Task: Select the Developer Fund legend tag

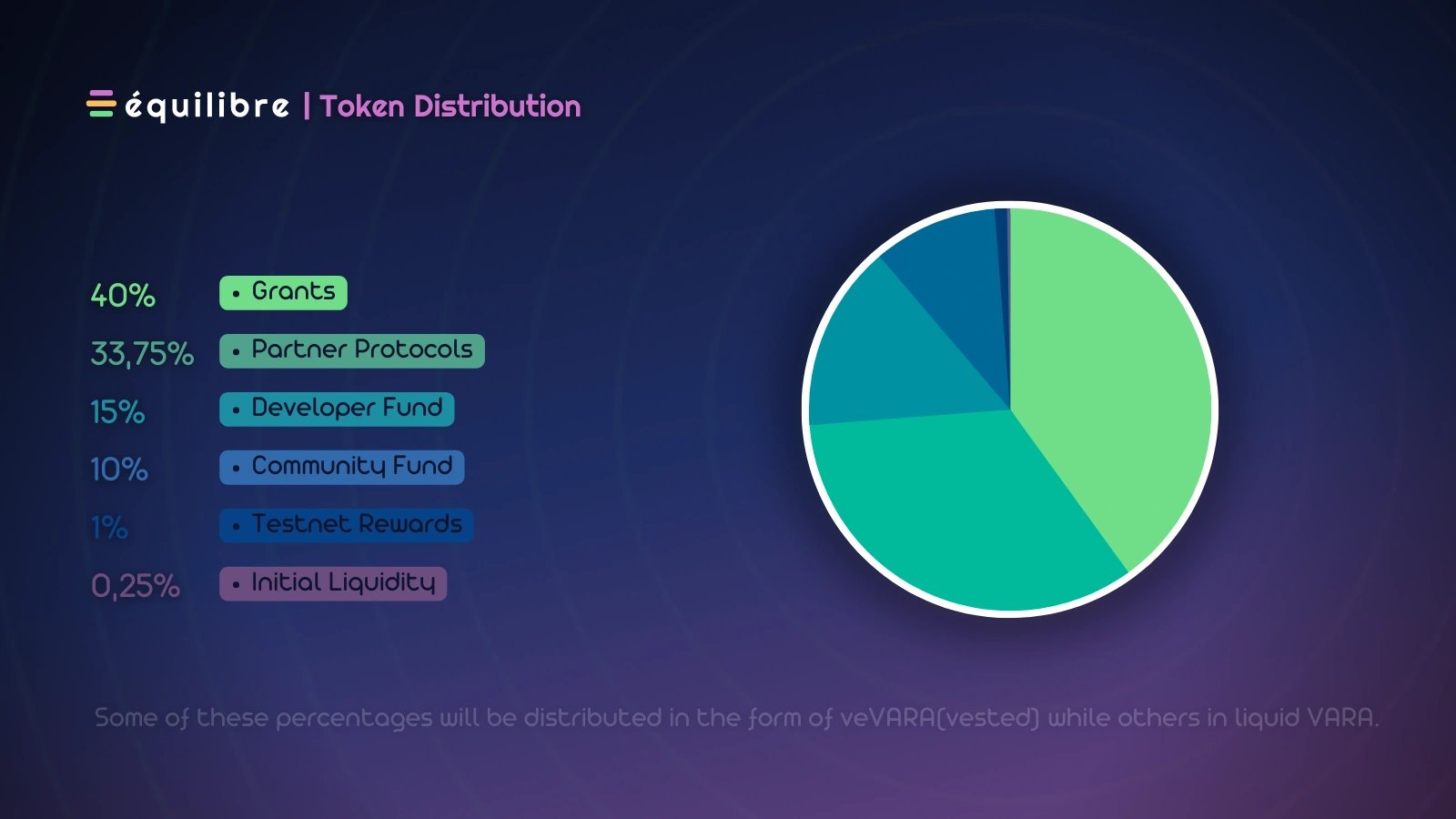Action: pyautogui.click(x=337, y=409)
